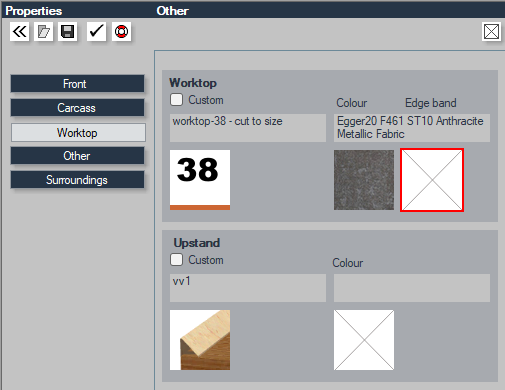Open the Other section in the sidebar
Image resolution: width=505 pixels, height=390 pixels.
click(x=77, y=156)
